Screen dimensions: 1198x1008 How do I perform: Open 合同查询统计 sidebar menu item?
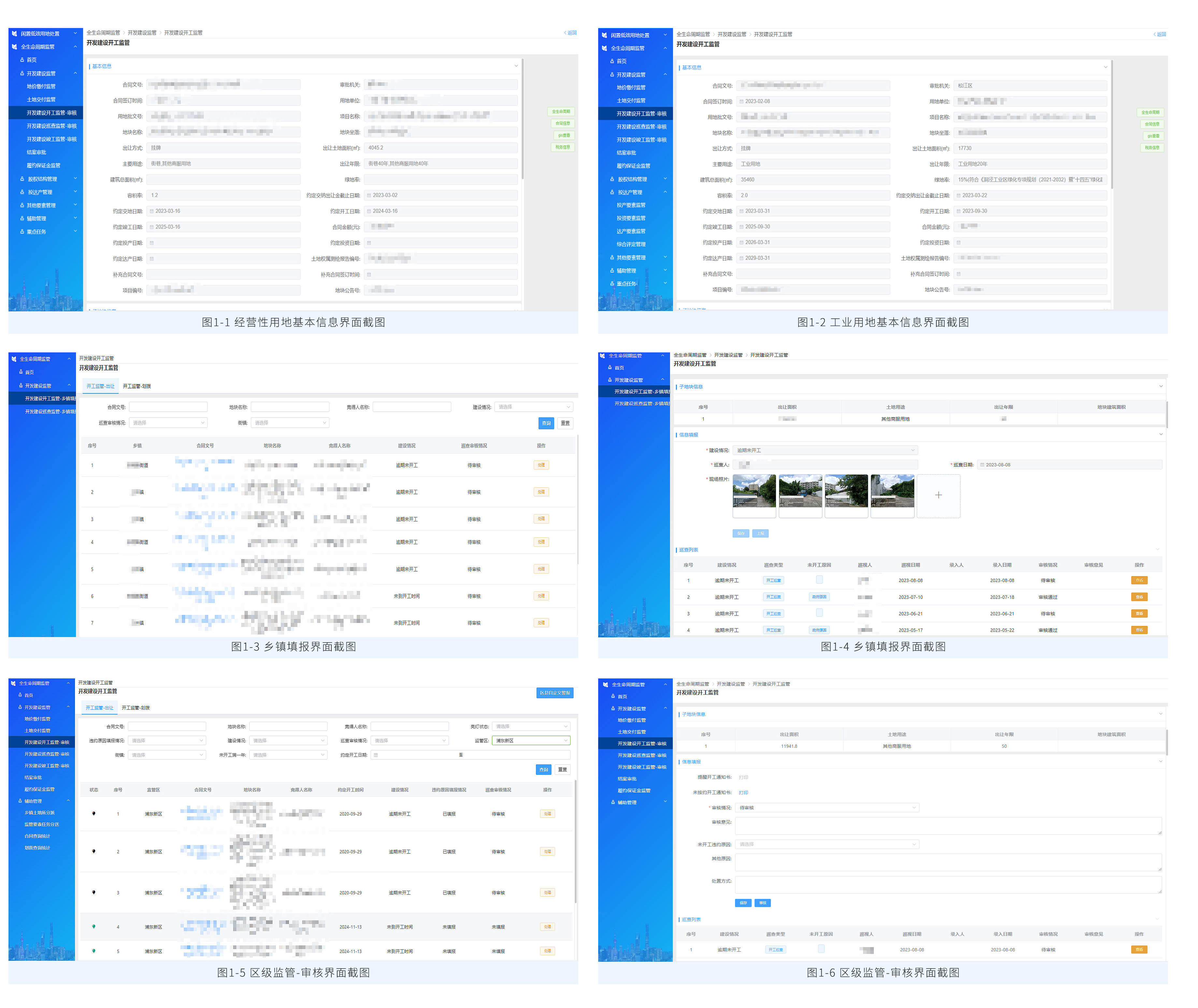tap(37, 836)
